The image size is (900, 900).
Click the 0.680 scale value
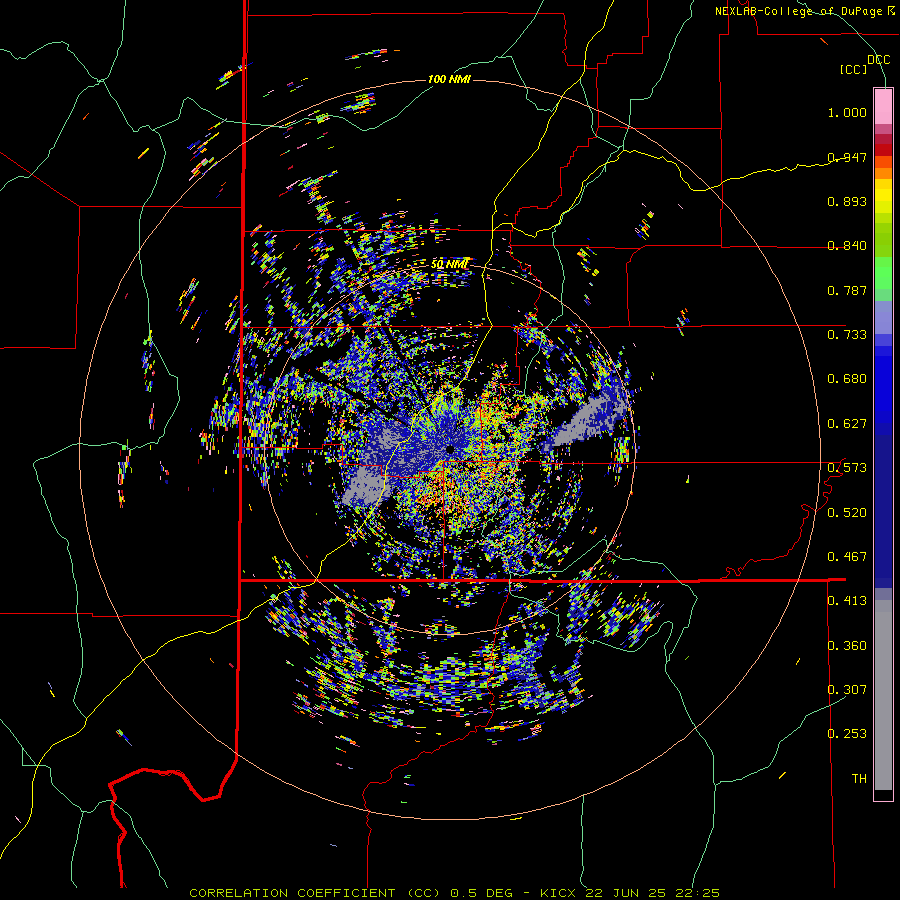pyautogui.click(x=847, y=378)
